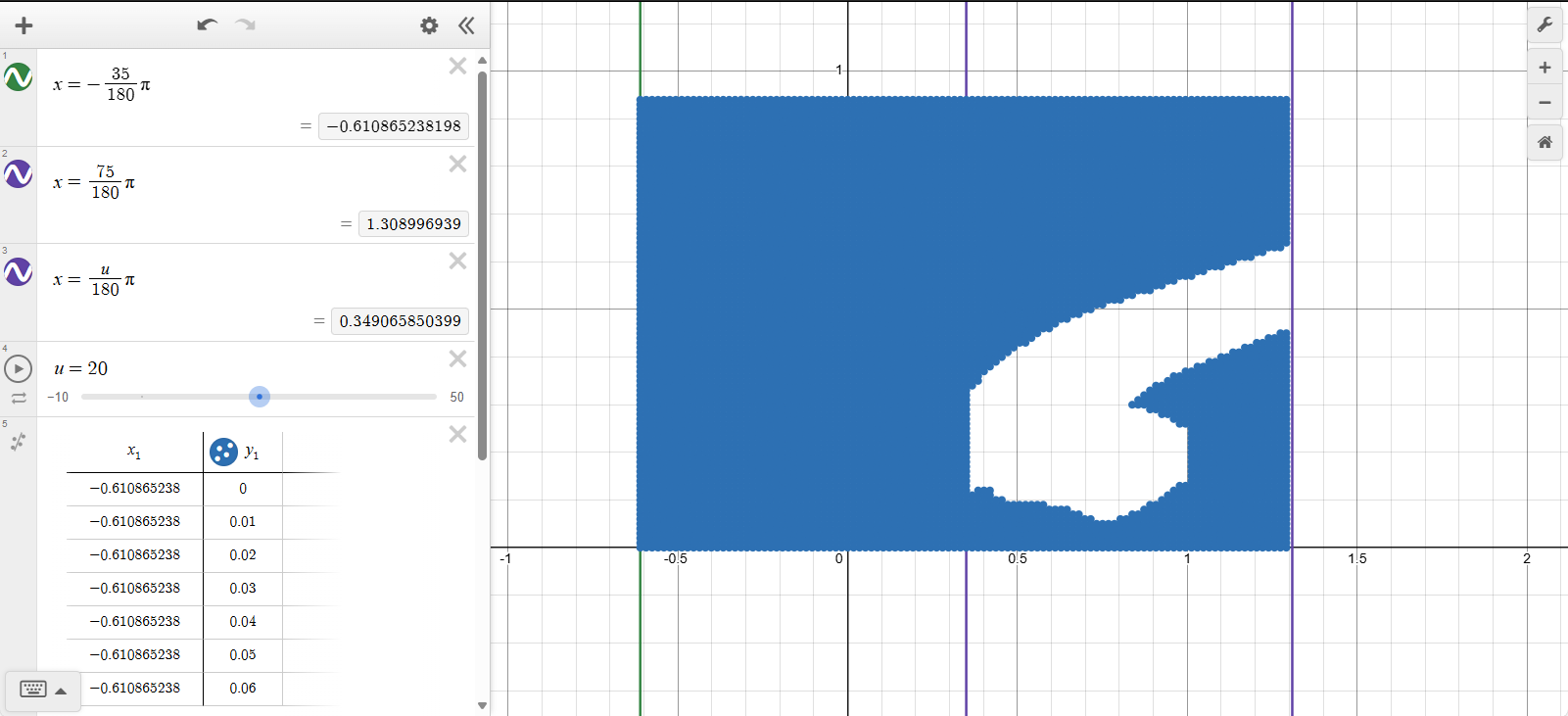Expand the keyboard options arrow

click(61, 691)
